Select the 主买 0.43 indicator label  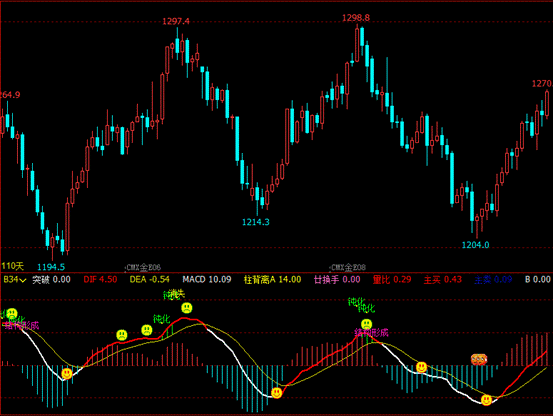click(442, 280)
